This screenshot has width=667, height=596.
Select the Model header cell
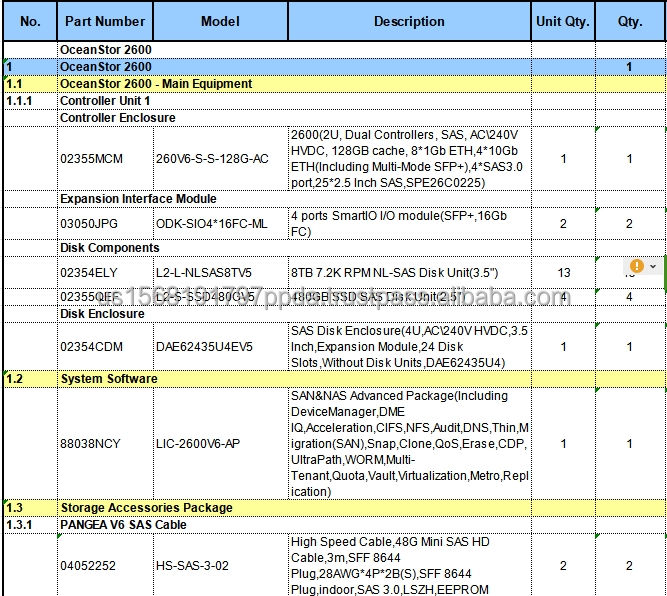(x=220, y=21)
